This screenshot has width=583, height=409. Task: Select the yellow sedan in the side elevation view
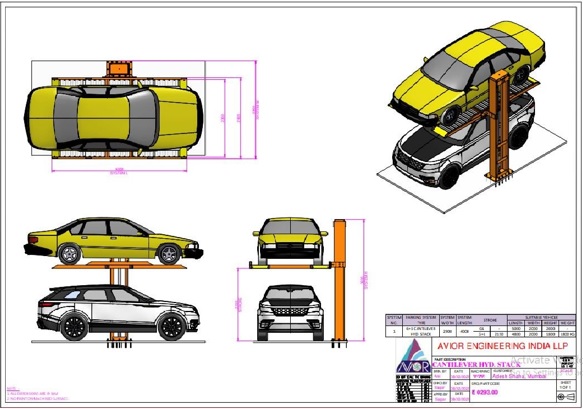click(113, 241)
